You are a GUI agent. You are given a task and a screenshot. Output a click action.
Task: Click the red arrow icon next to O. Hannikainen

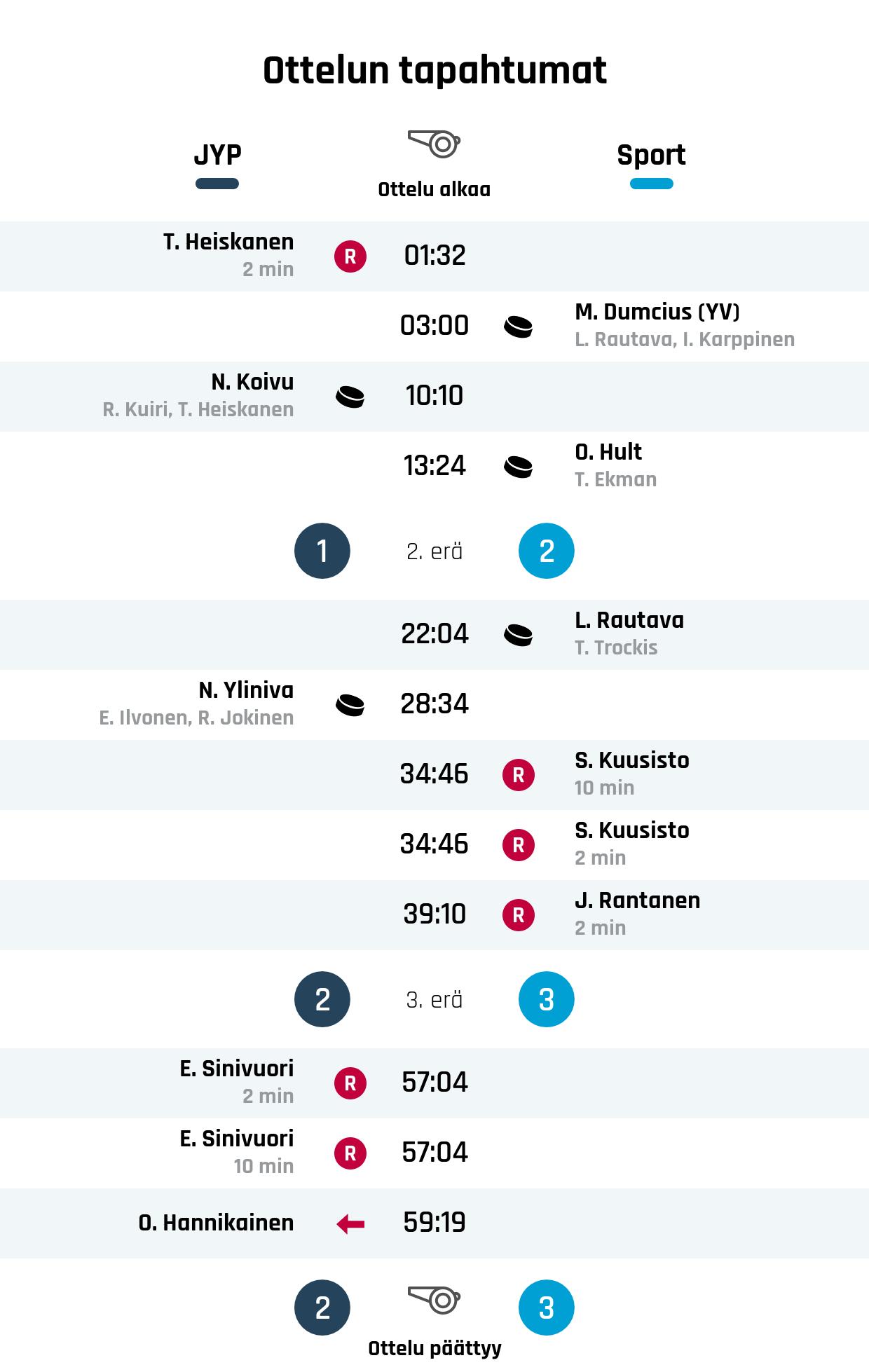click(x=350, y=1224)
